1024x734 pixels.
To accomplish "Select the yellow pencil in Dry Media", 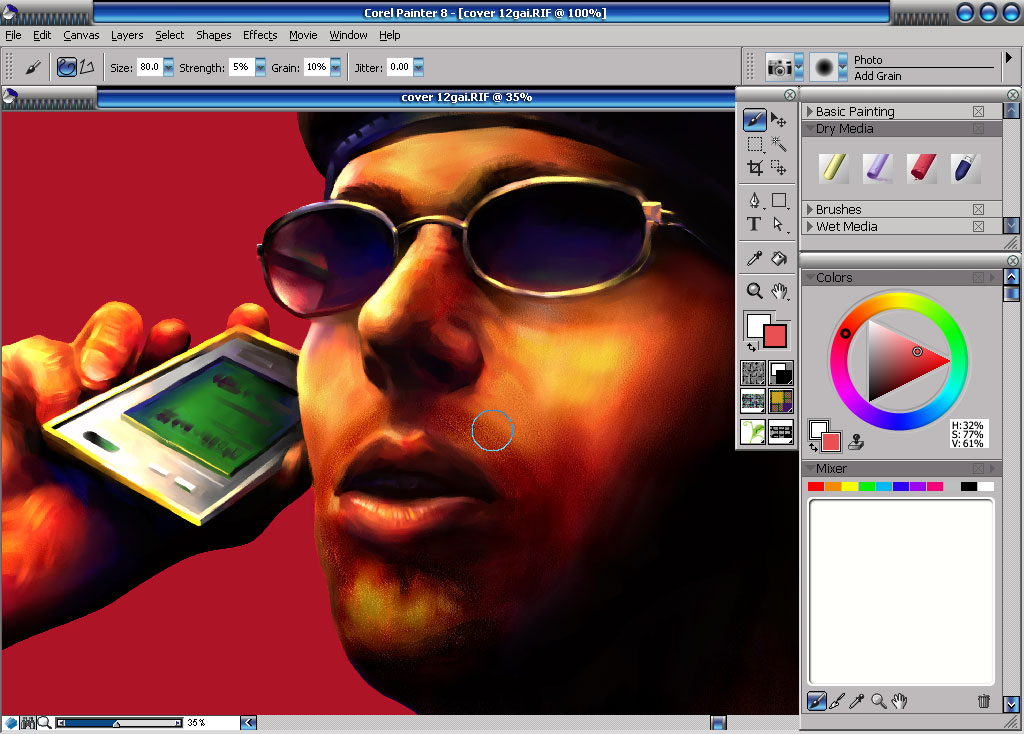I will [833, 168].
